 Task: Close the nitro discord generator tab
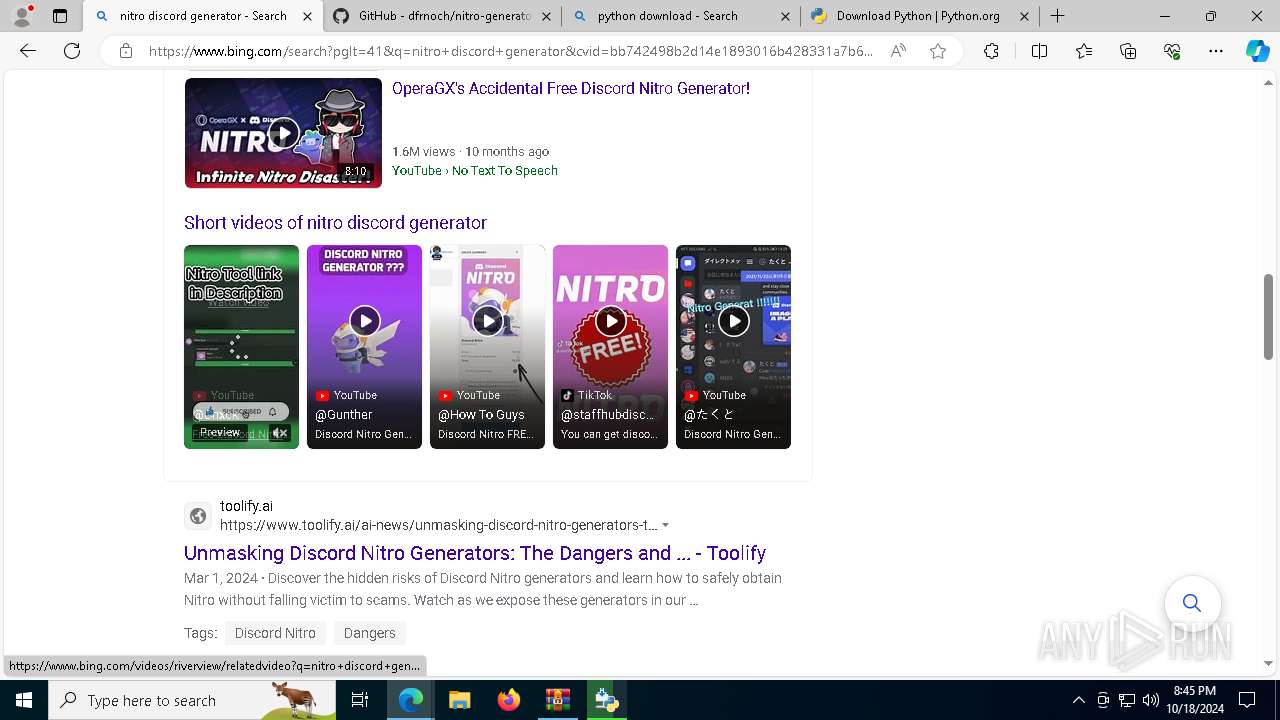[x=307, y=16]
